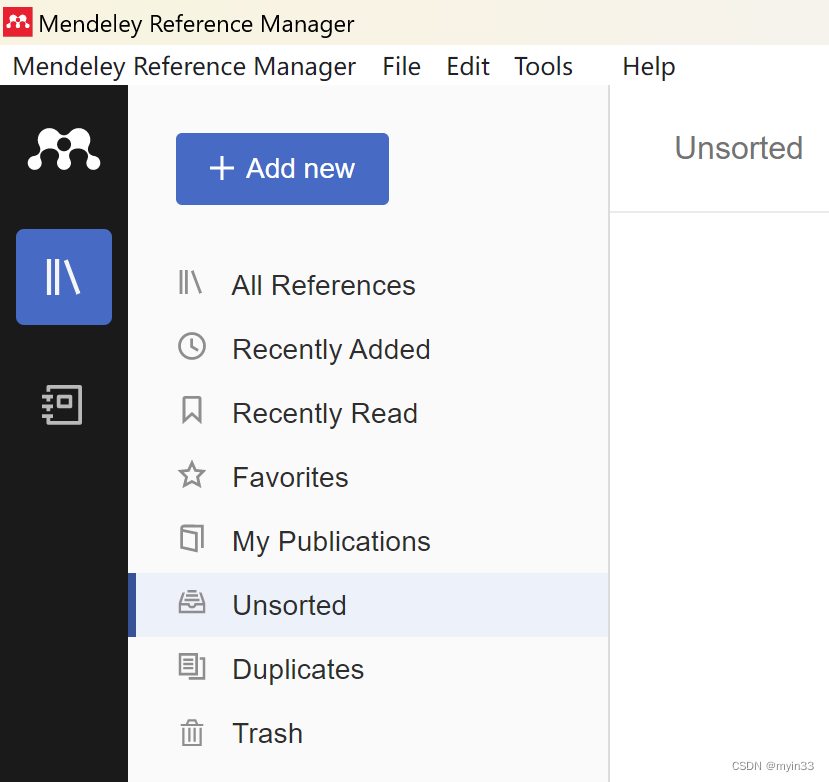829x782 pixels.
Task: Open the Help menu
Action: [x=649, y=67]
